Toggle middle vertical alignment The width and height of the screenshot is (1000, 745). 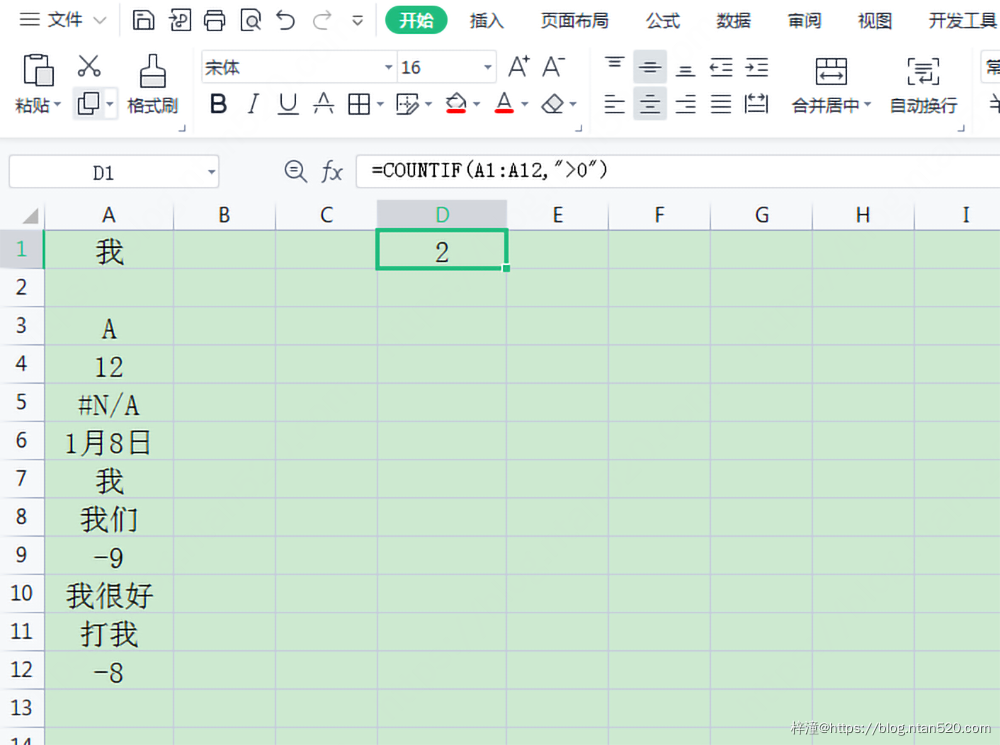tap(650, 67)
